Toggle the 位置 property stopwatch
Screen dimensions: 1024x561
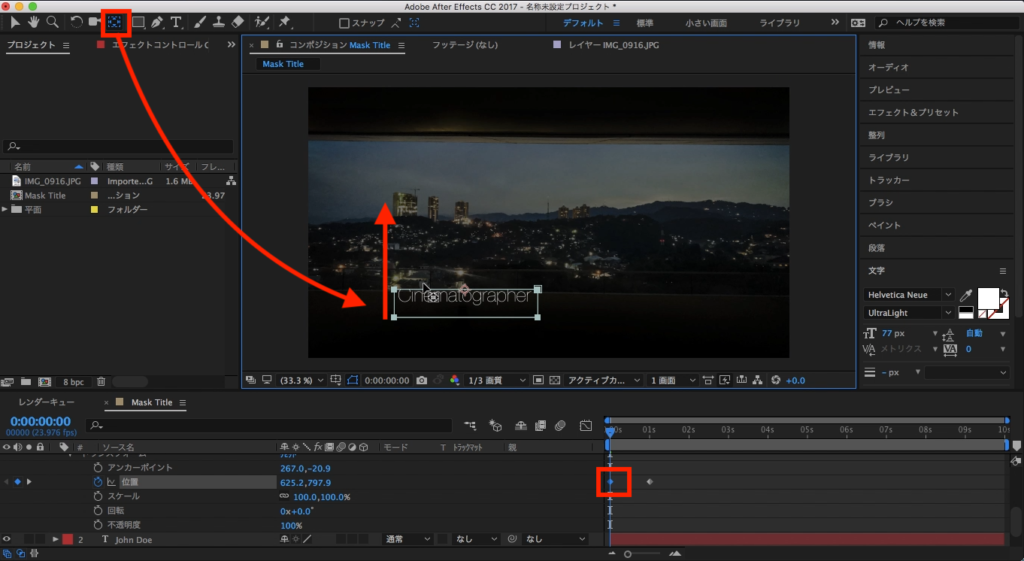[x=98, y=482]
